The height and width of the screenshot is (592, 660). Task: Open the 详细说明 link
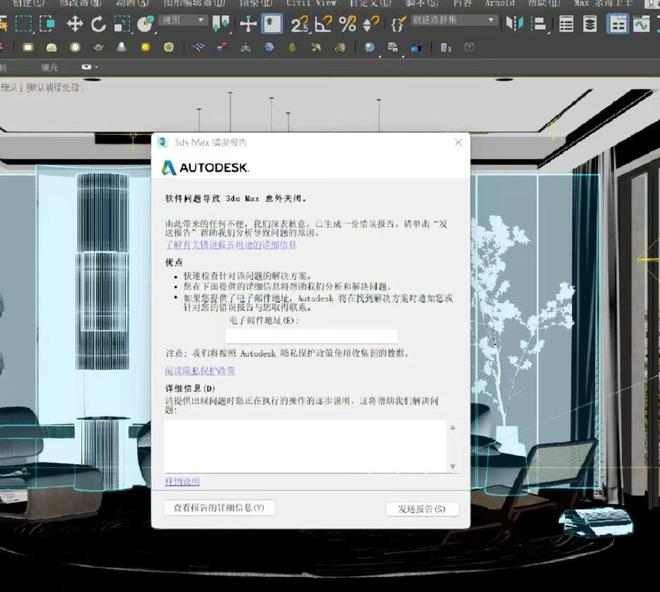coord(182,481)
